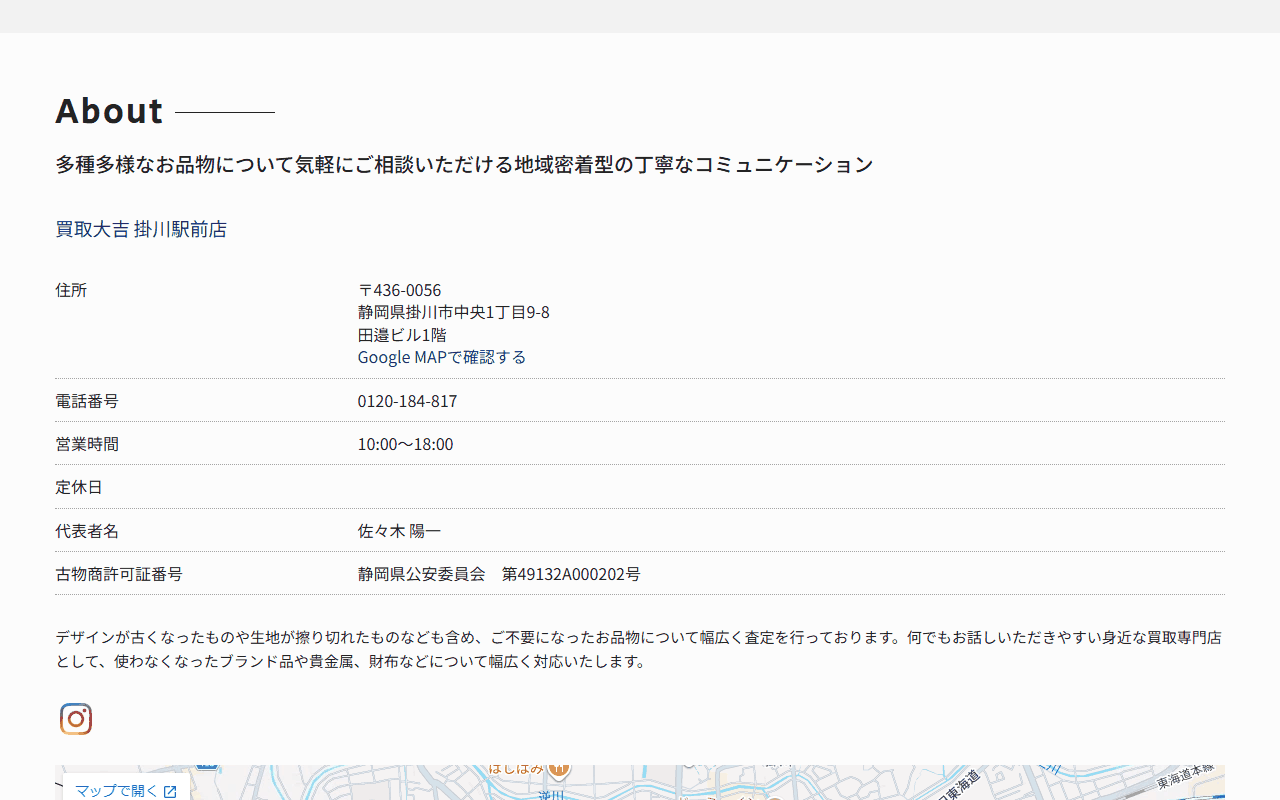Open the Instagram icon link
Screen dimensions: 1280x800
[x=76, y=719]
